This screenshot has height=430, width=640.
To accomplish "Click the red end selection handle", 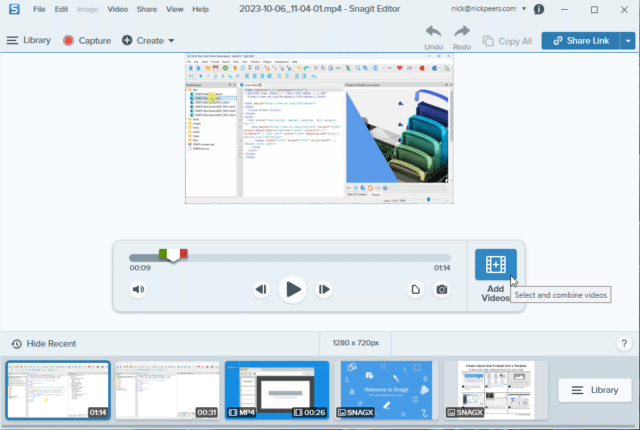I will click(x=184, y=254).
